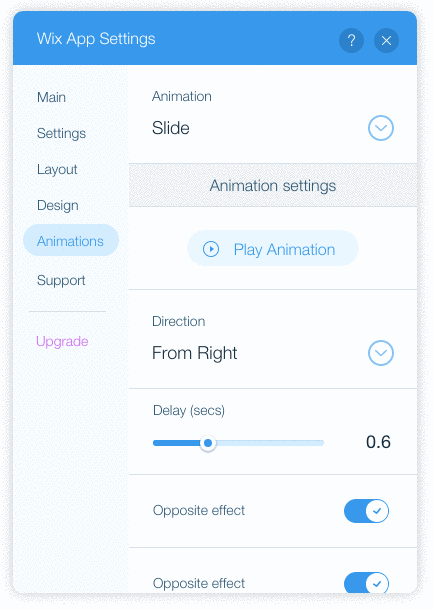Close the Wix App Settings panel
Image resolution: width=433 pixels, height=609 pixels.
point(386,40)
